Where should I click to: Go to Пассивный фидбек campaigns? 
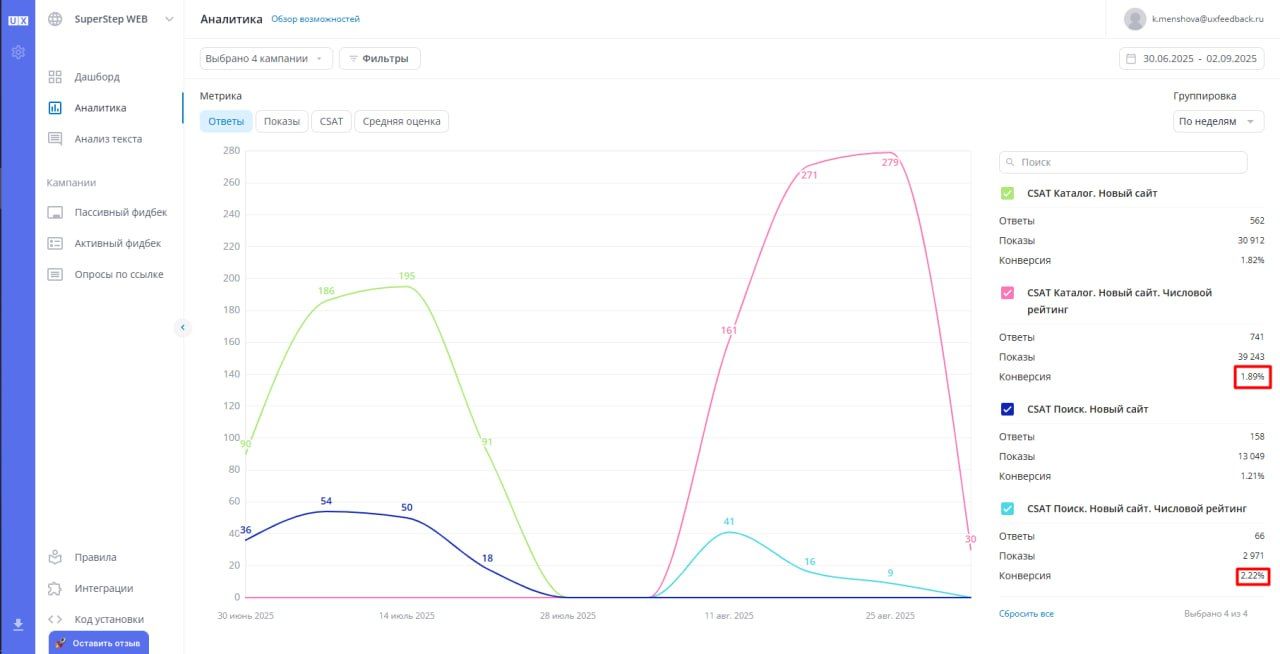click(120, 212)
